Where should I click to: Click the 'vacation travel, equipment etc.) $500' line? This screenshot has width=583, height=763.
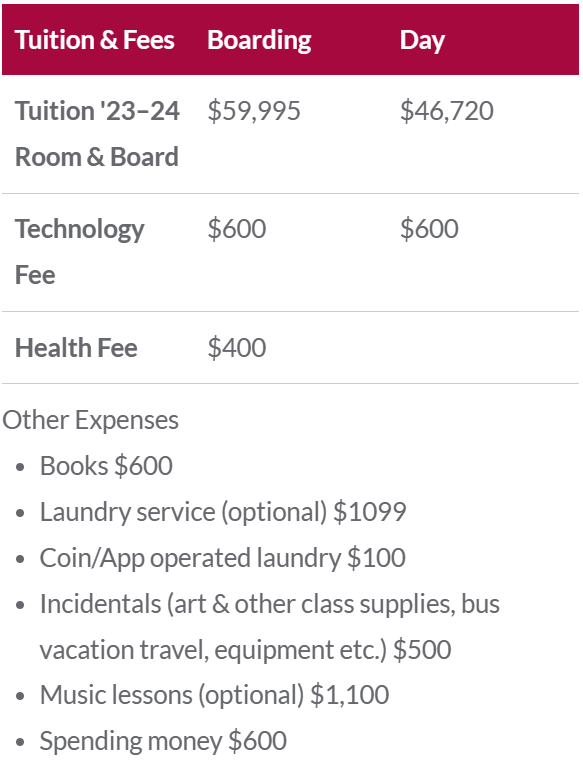(x=245, y=650)
